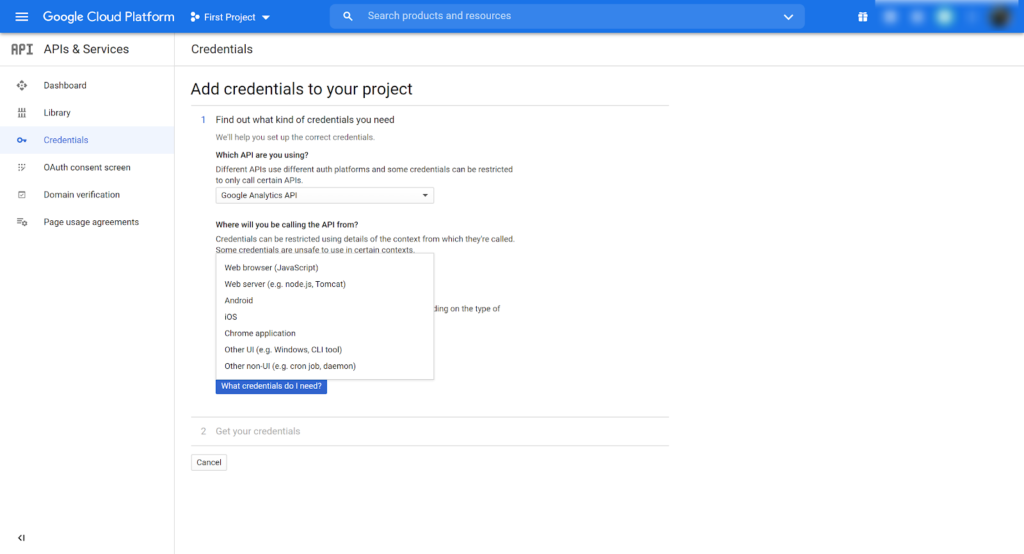Focus the Search products and resources field
Viewport: 1024px width, 554px height.
(x=567, y=16)
